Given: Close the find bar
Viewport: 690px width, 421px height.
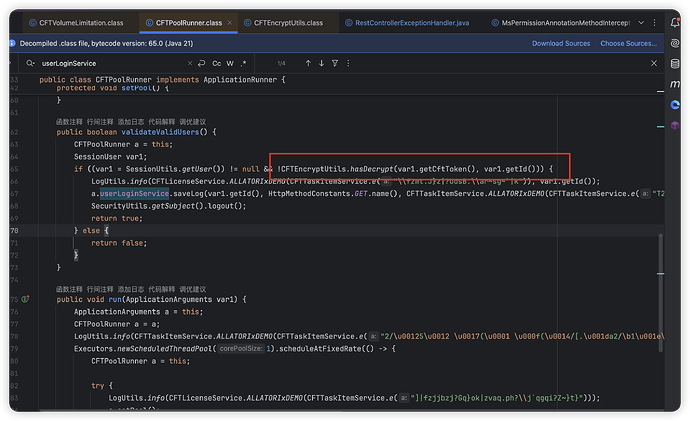Looking at the screenshot, I should 654,63.
